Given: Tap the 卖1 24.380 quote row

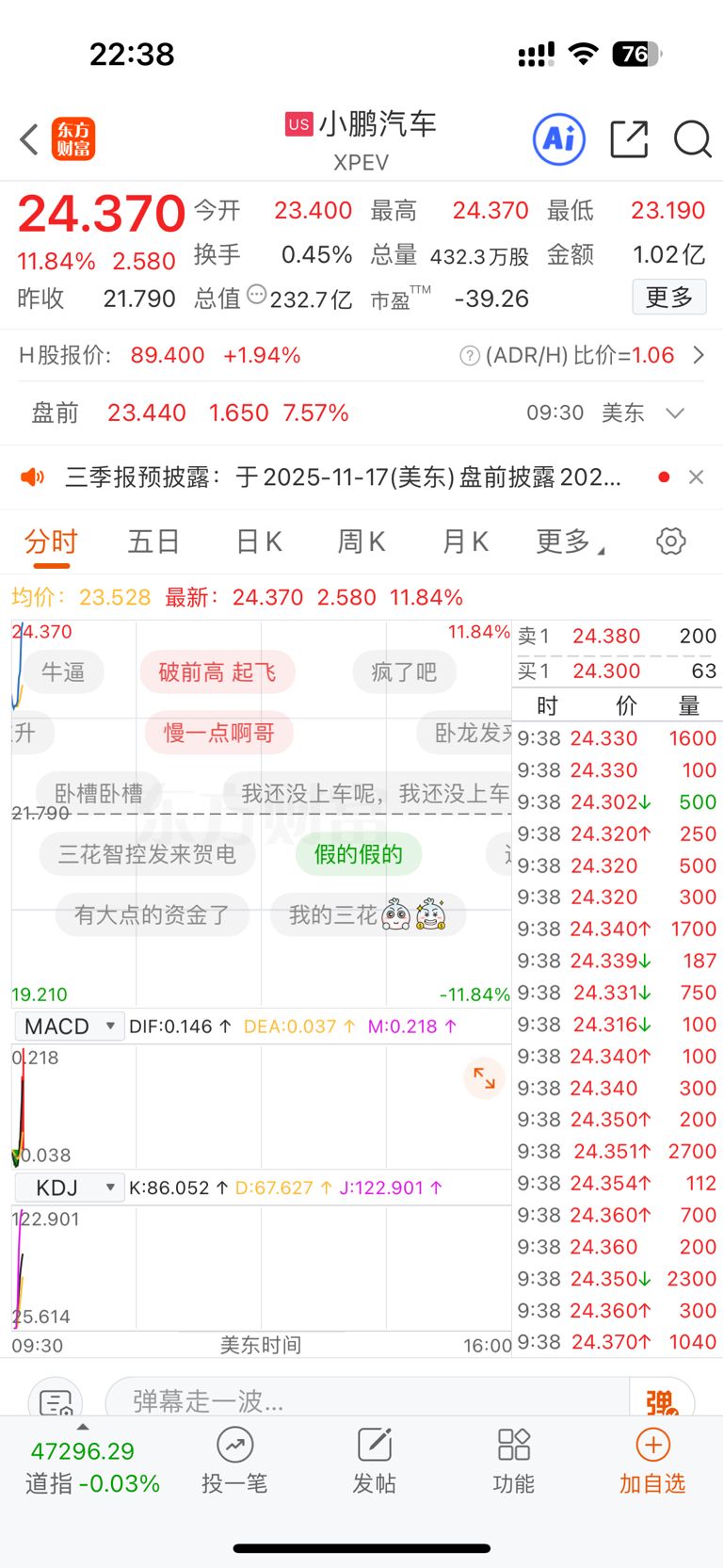Looking at the screenshot, I should point(618,637).
